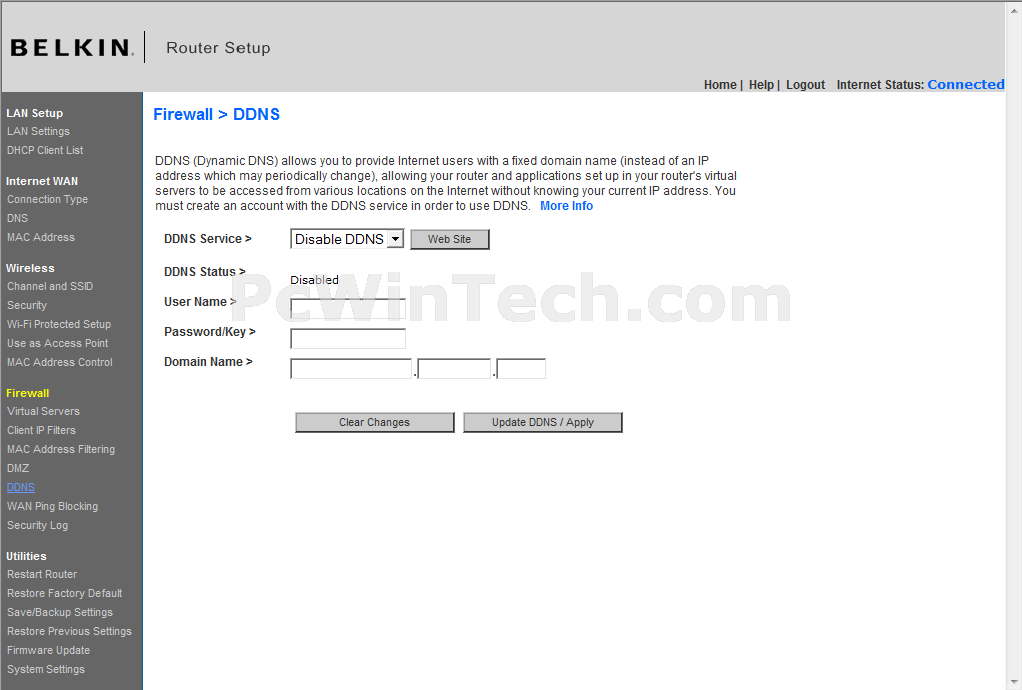Open Restore Previous Settings page

[x=70, y=631]
